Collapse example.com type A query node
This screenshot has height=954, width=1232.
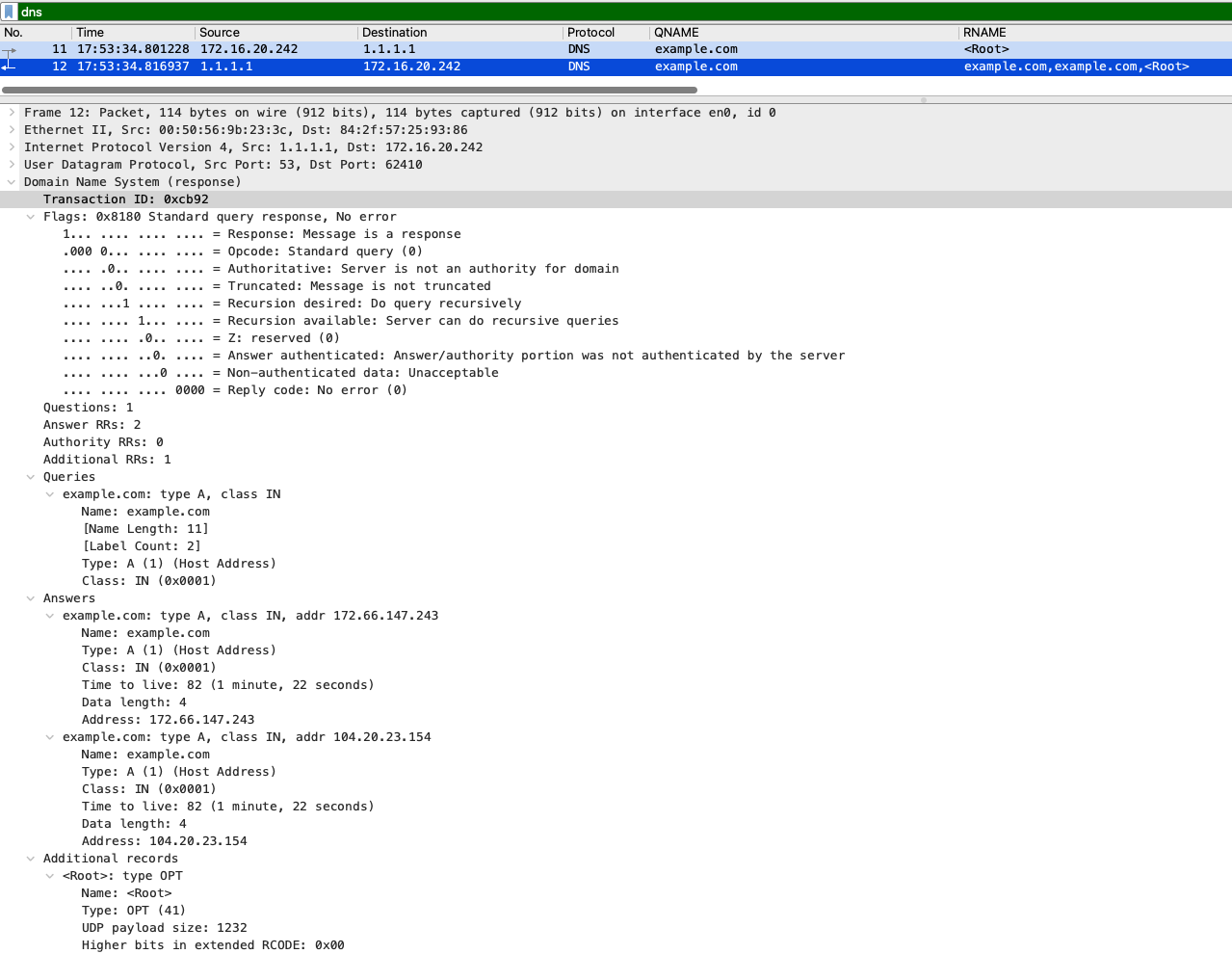coord(50,494)
